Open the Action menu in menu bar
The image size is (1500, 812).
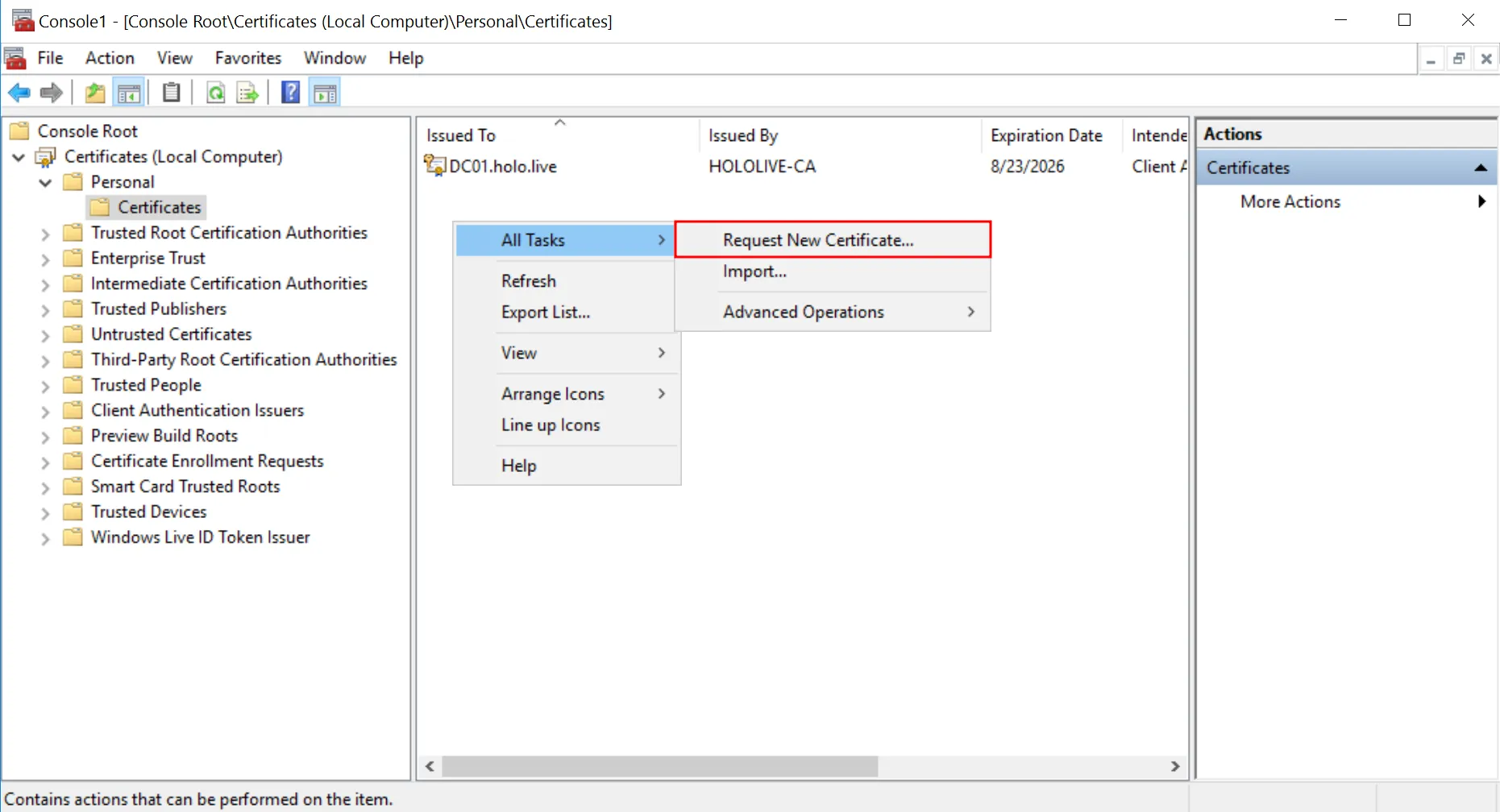(x=110, y=58)
